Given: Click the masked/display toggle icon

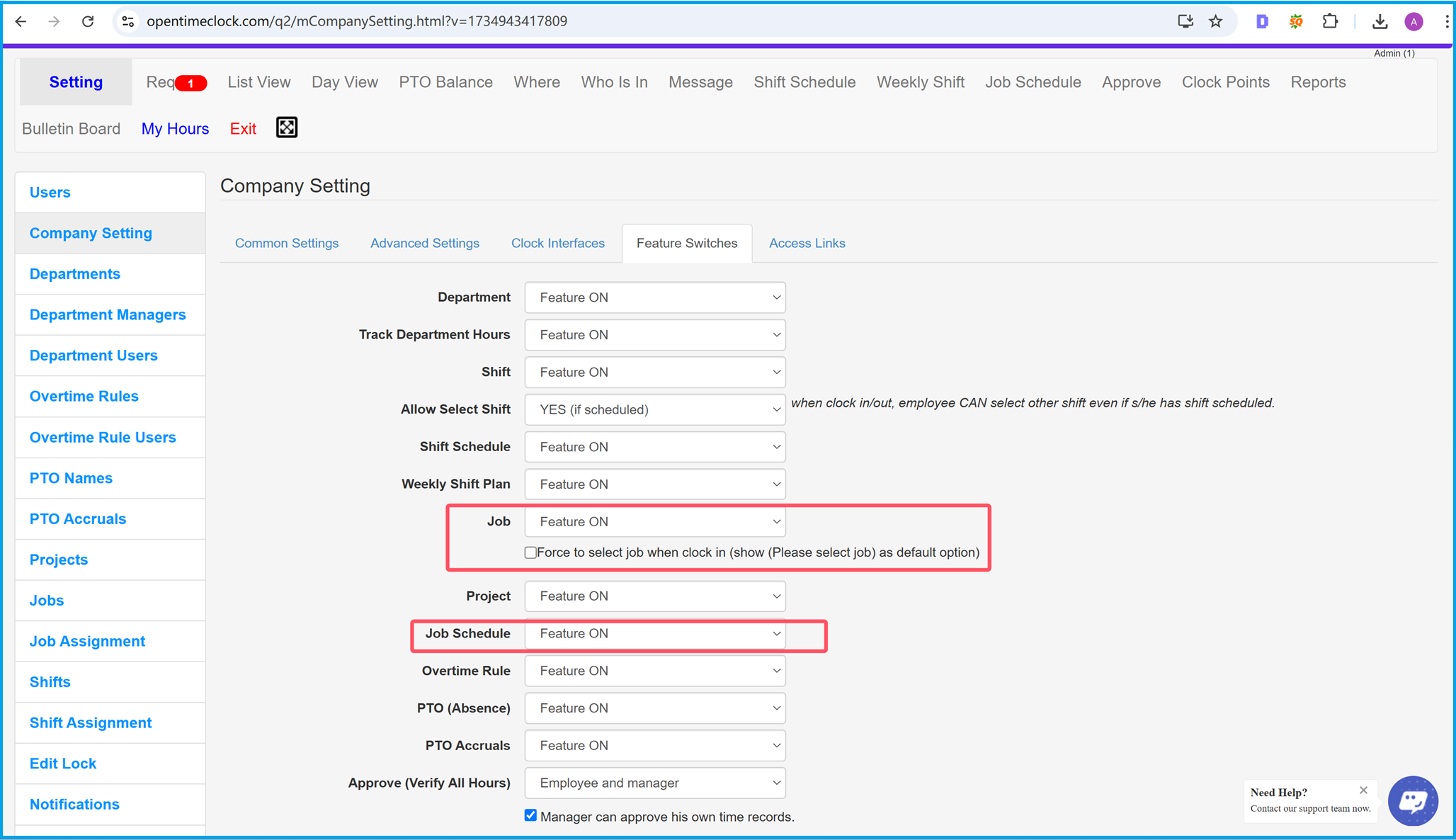Looking at the screenshot, I should pos(287,128).
